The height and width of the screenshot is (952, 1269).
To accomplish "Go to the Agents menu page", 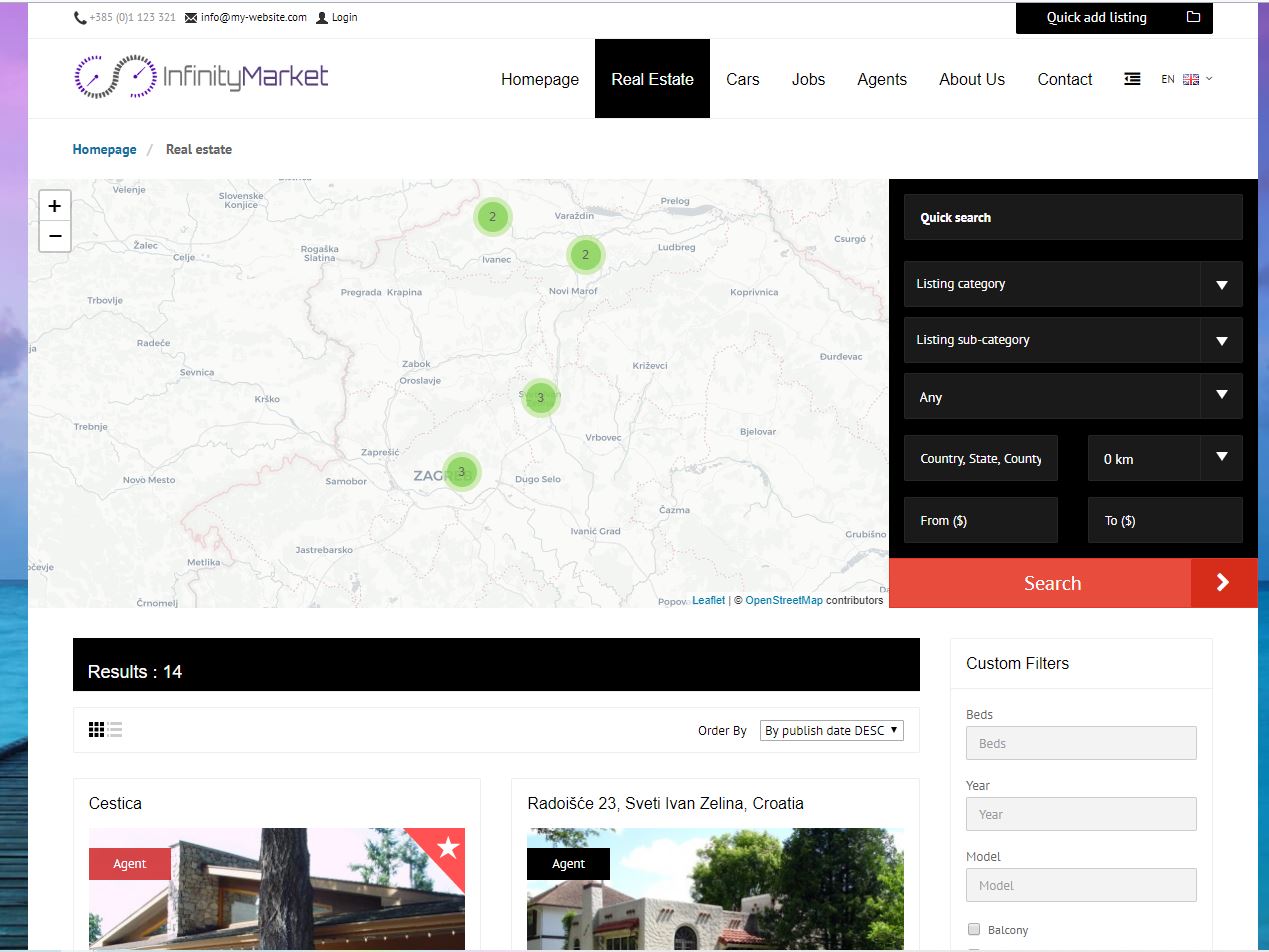I will [881, 79].
